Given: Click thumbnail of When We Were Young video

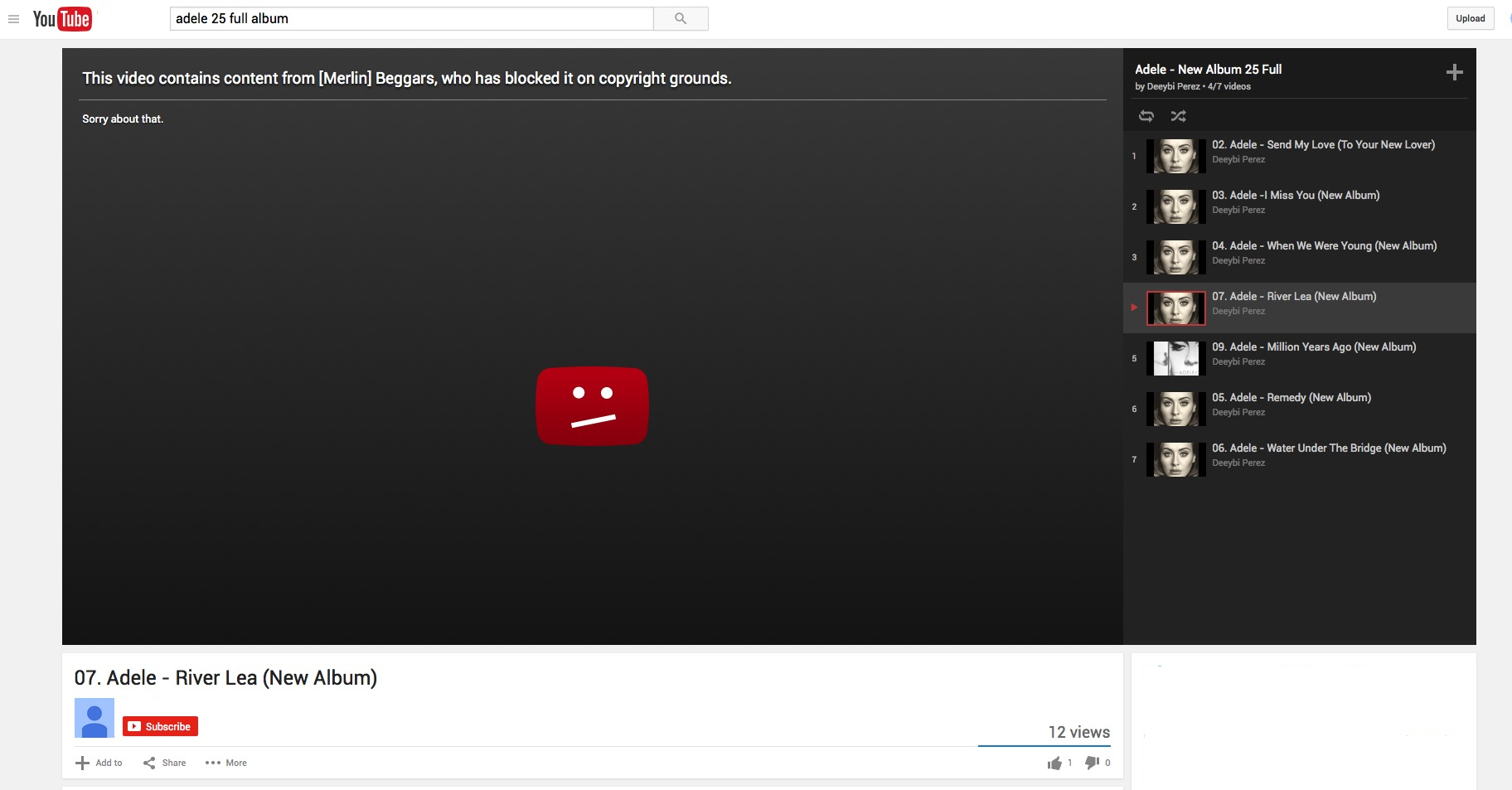Looking at the screenshot, I should 1176,258.
